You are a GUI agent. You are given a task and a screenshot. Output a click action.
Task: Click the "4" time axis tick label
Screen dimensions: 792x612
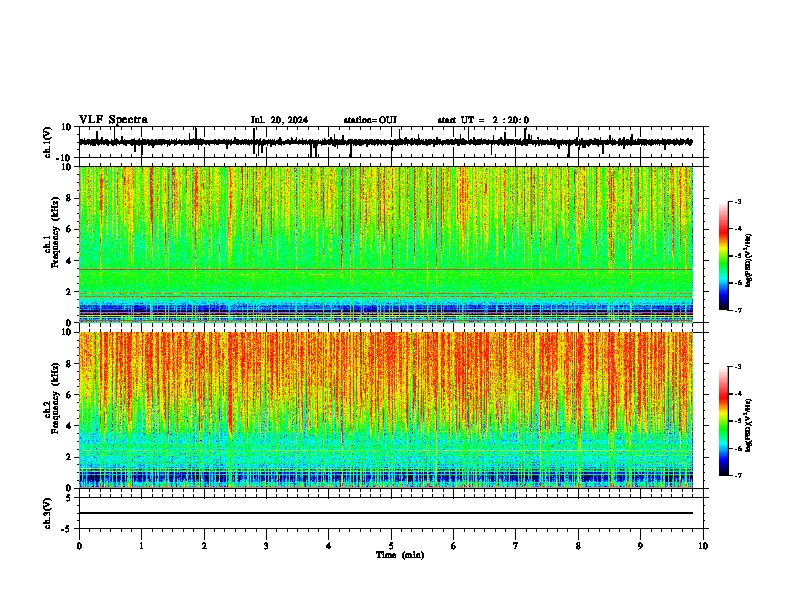329,546
